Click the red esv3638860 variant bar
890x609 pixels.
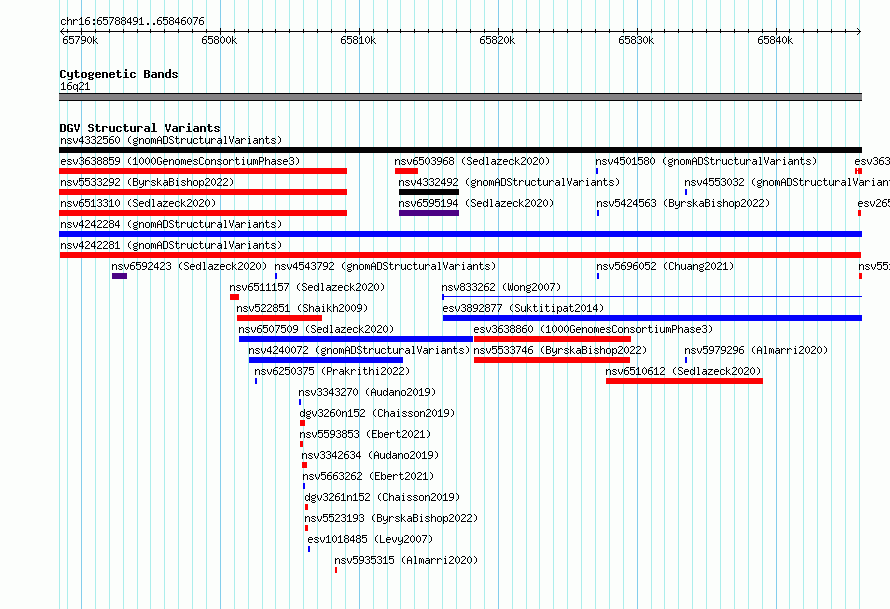552,339
